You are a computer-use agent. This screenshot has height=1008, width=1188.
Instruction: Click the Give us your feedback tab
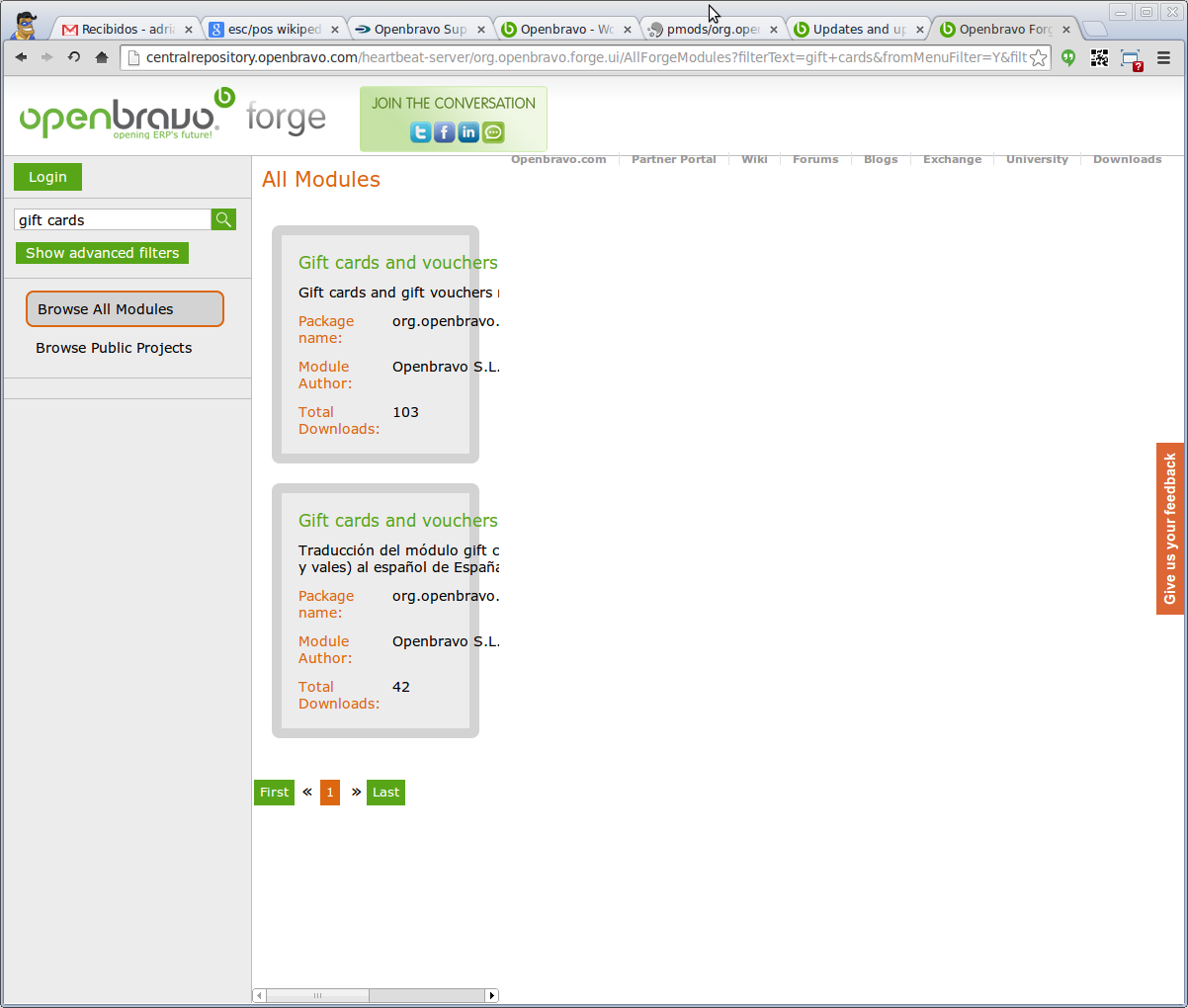pos(1170,529)
